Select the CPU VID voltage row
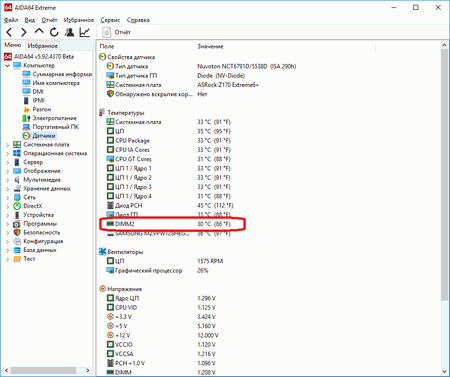The width and height of the screenshot is (450, 377). (161, 307)
